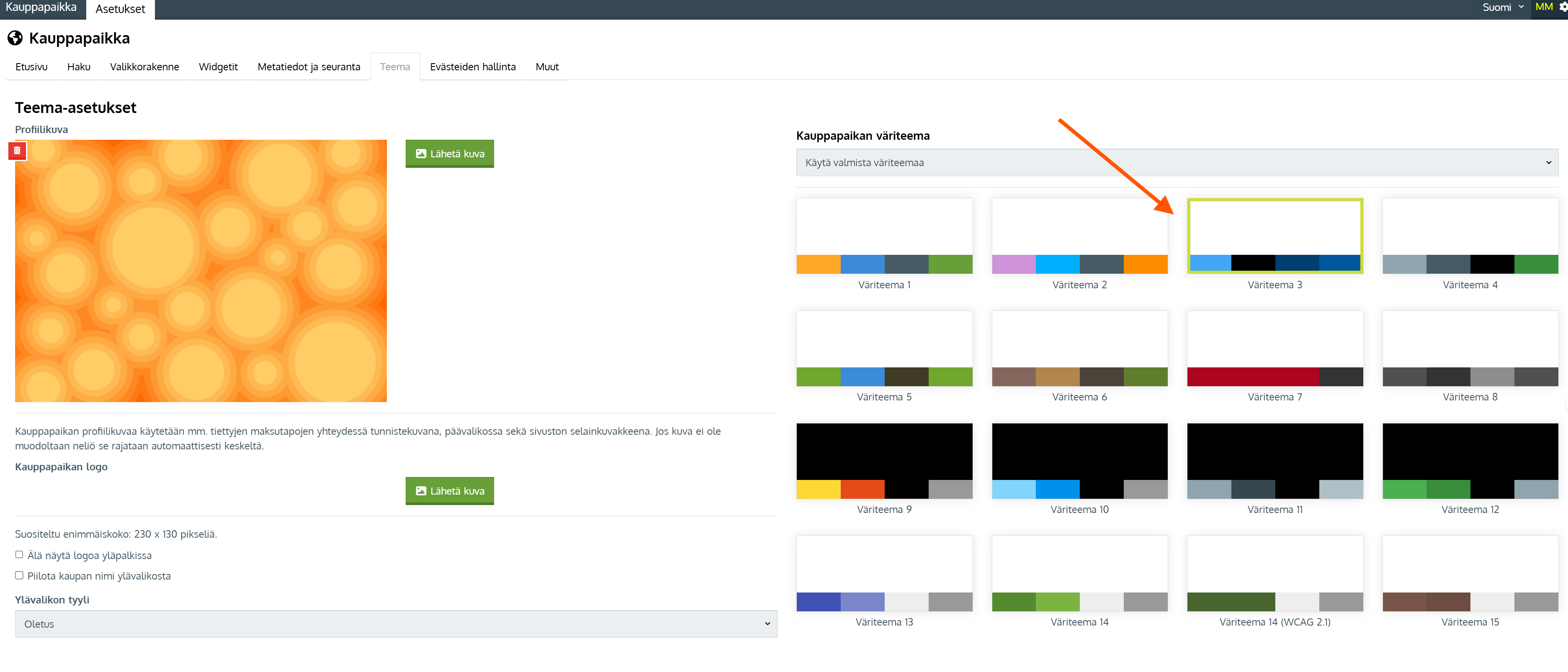Click the image icon in the store logo upload button
Image resolution: width=1568 pixels, height=672 pixels.
[x=421, y=491]
